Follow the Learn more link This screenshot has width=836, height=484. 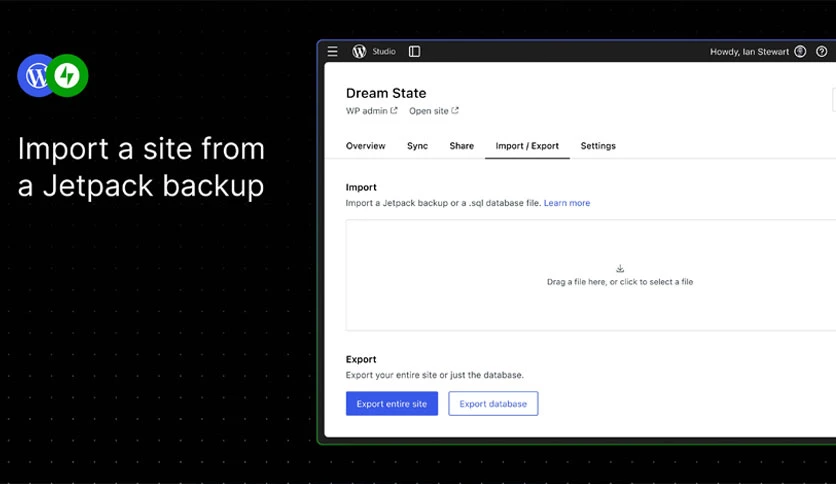coord(567,203)
